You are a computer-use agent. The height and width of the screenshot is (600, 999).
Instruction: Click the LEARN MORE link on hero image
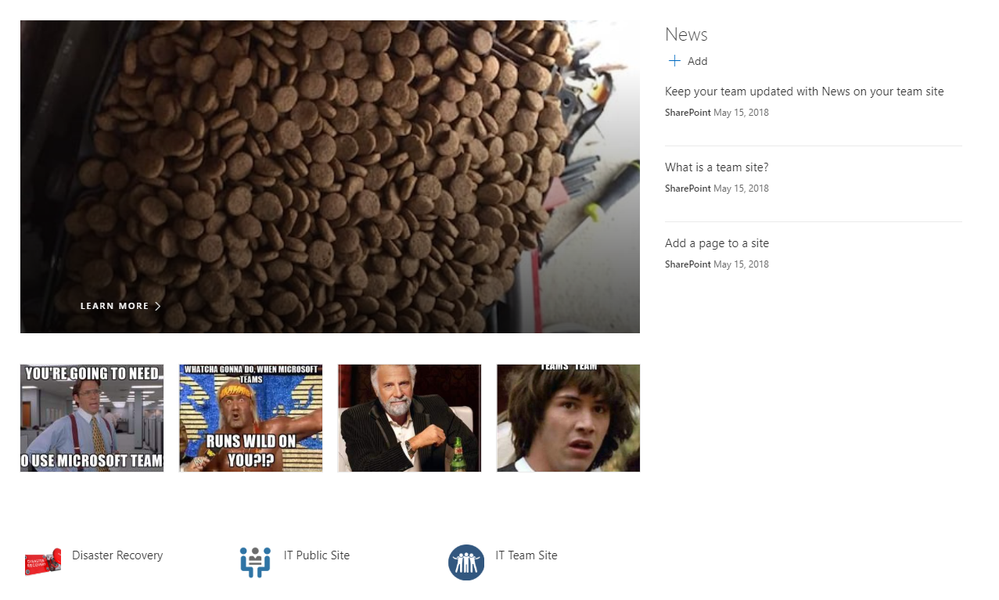point(120,306)
